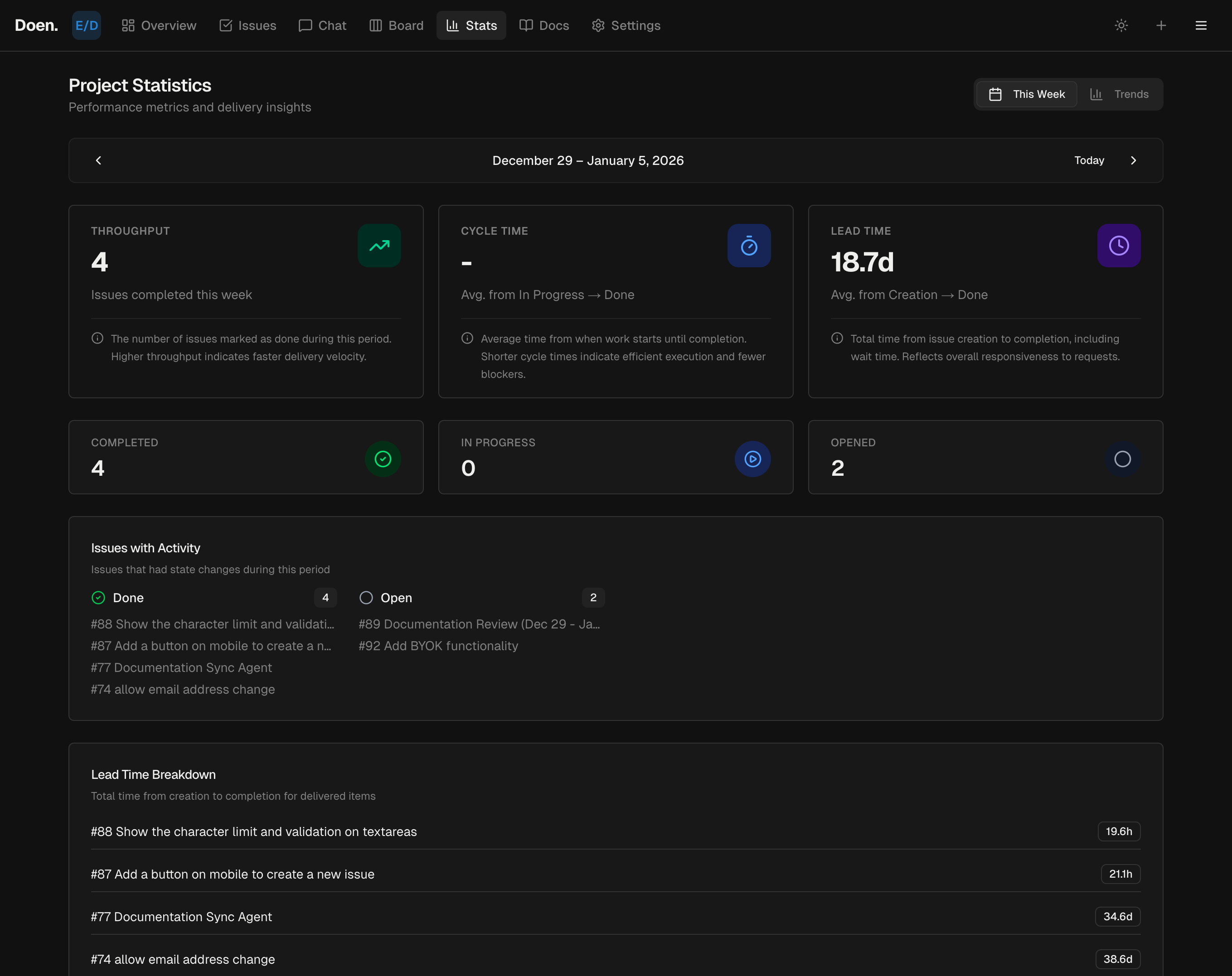Viewport: 1232px width, 976px height.
Task: Open issue #92 Add BYOK functionality
Action: (438, 646)
